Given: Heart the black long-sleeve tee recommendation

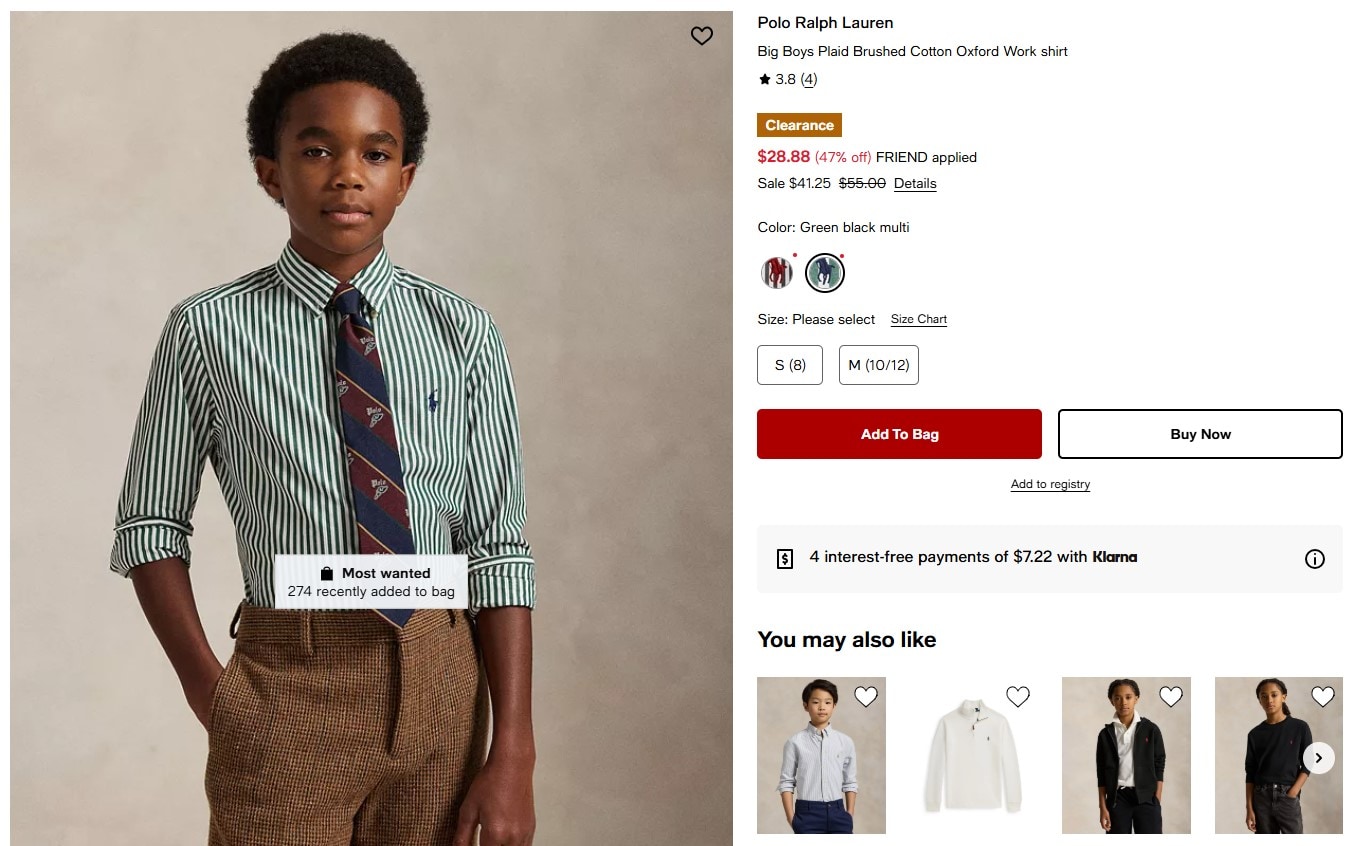Looking at the screenshot, I should pyautogui.click(x=1322, y=696).
